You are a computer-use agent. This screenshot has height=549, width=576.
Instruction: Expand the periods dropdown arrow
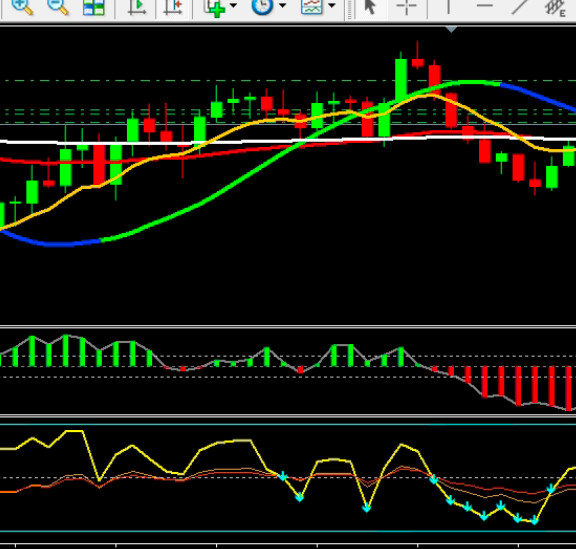click(x=282, y=6)
